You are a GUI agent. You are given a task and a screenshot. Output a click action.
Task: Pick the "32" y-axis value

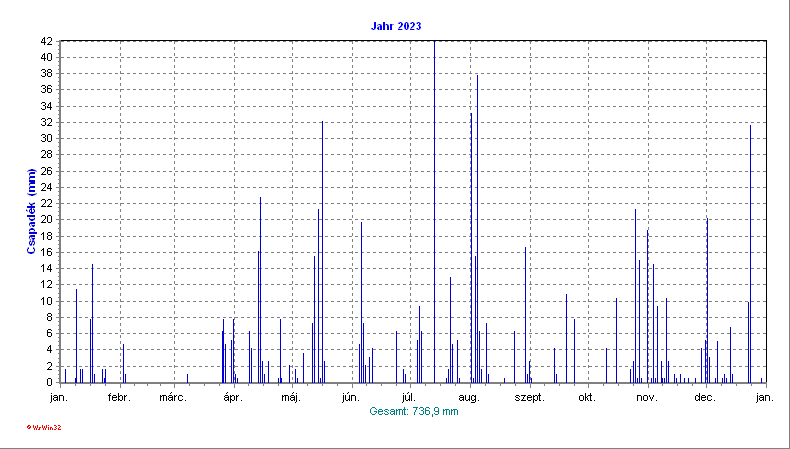pos(47,122)
